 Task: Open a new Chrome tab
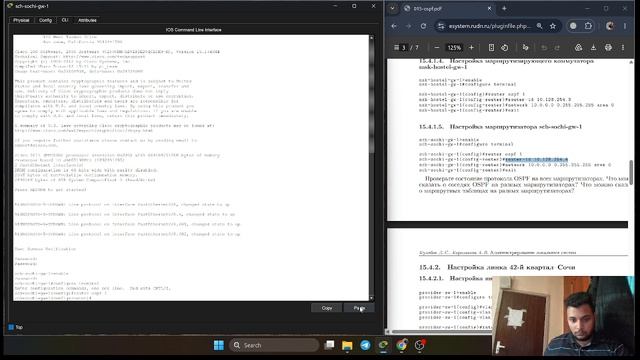[504, 8]
